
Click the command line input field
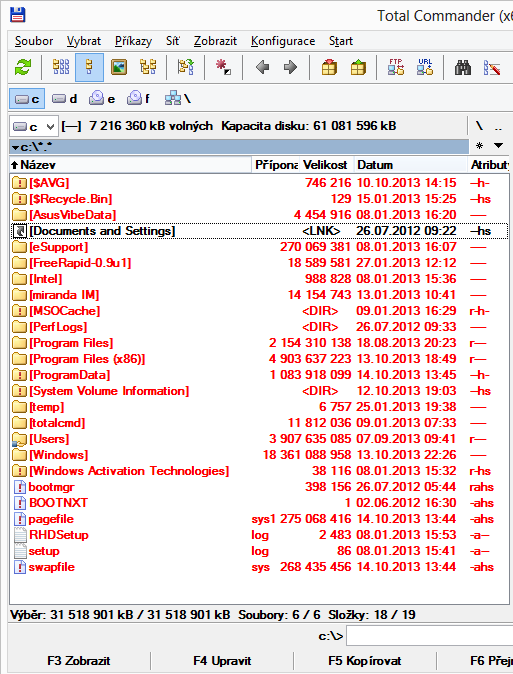tap(430, 636)
